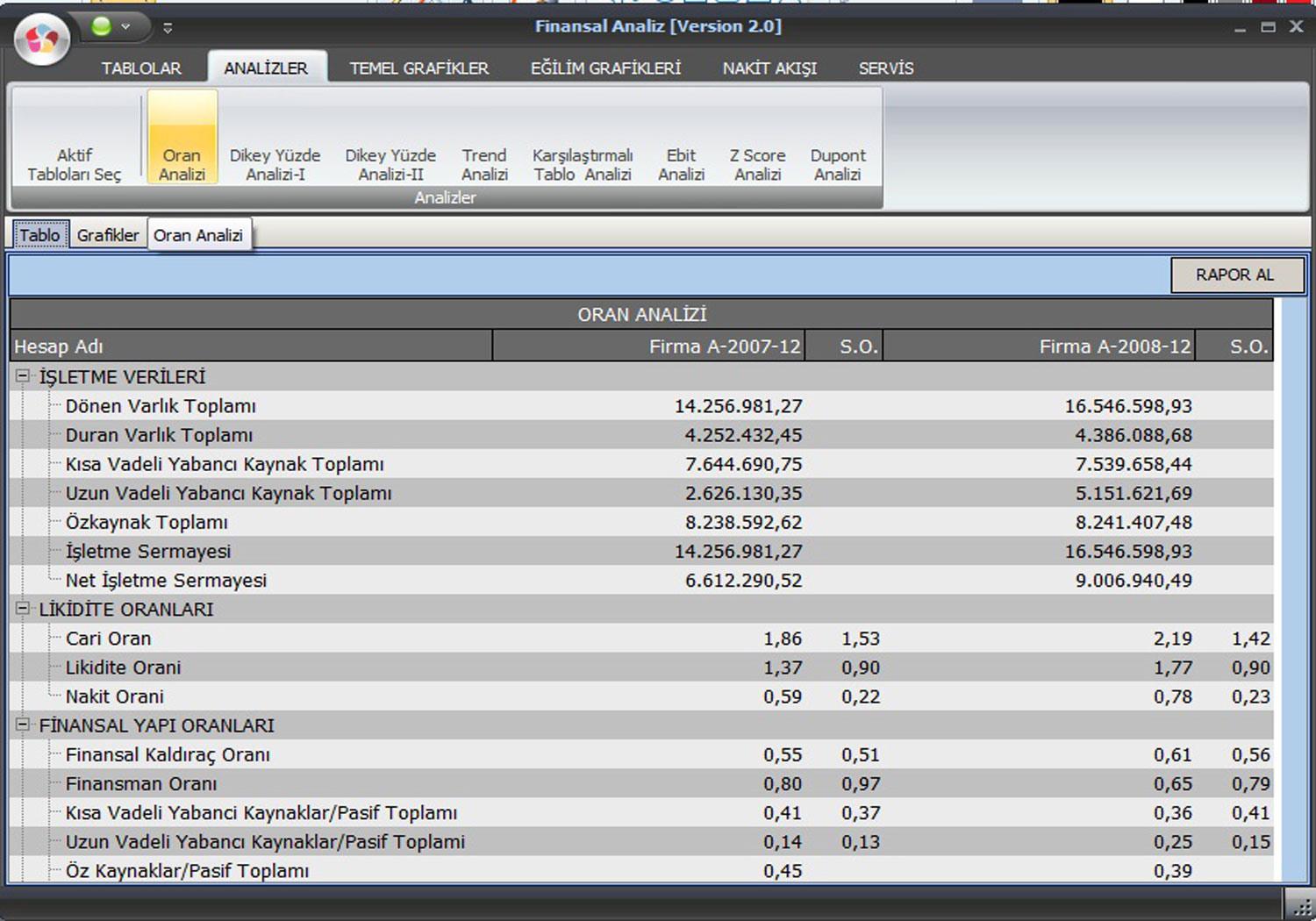Select the Nakit Orani row
The image size is (1316, 921).
(641, 696)
